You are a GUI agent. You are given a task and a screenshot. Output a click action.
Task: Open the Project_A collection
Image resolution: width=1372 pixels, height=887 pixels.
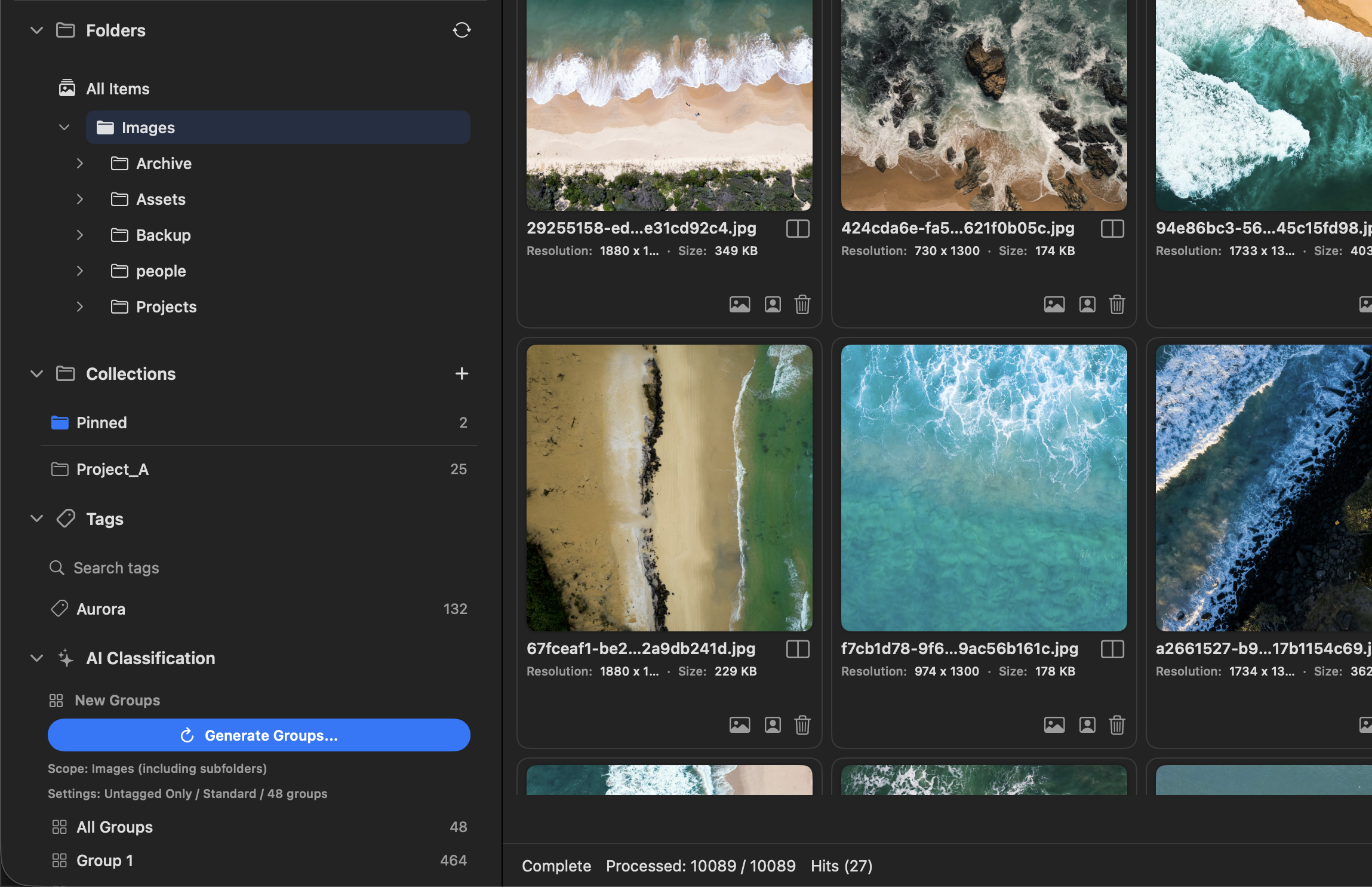(259, 469)
